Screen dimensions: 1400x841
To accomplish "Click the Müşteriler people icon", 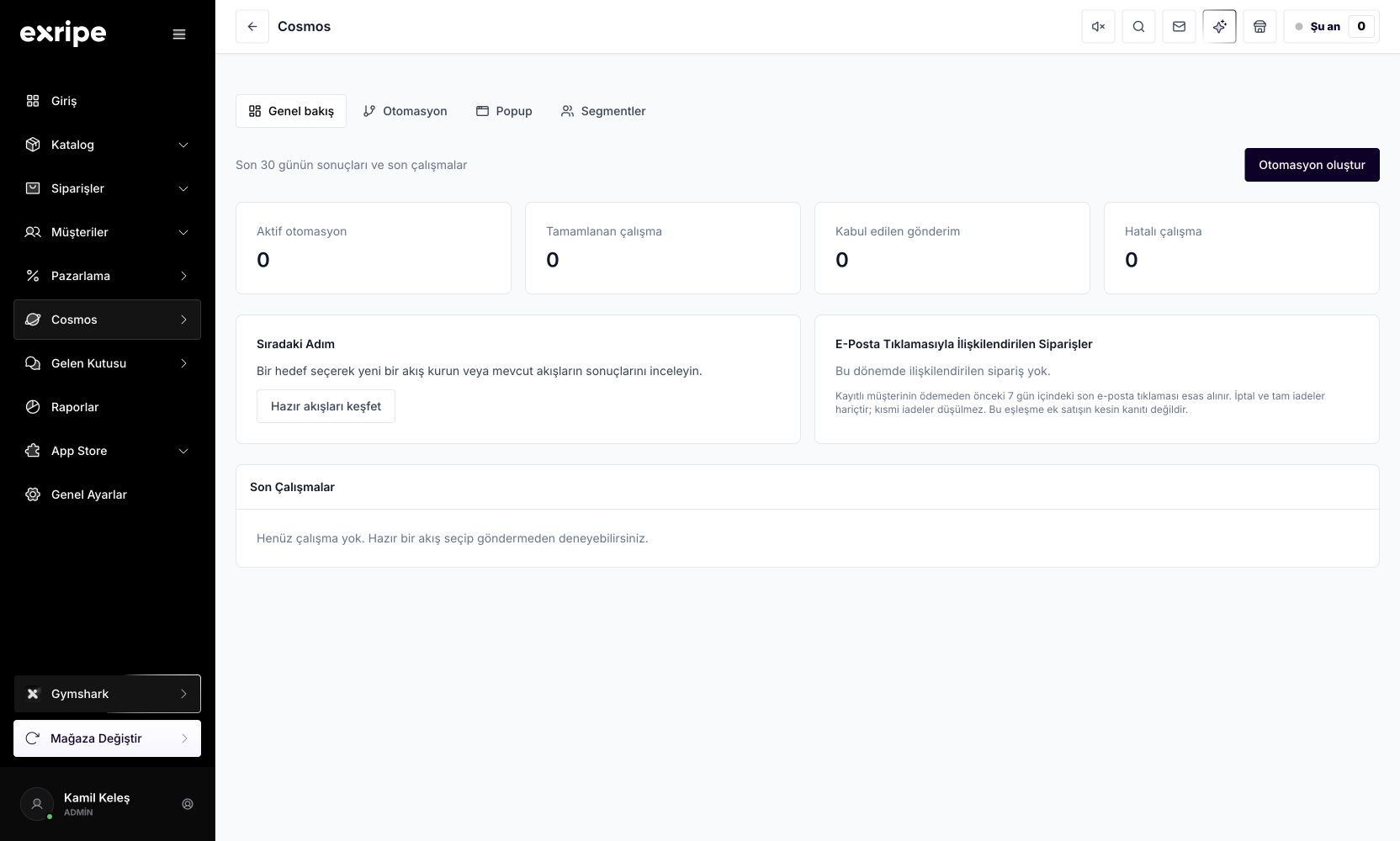I will pyautogui.click(x=33, y=232).
